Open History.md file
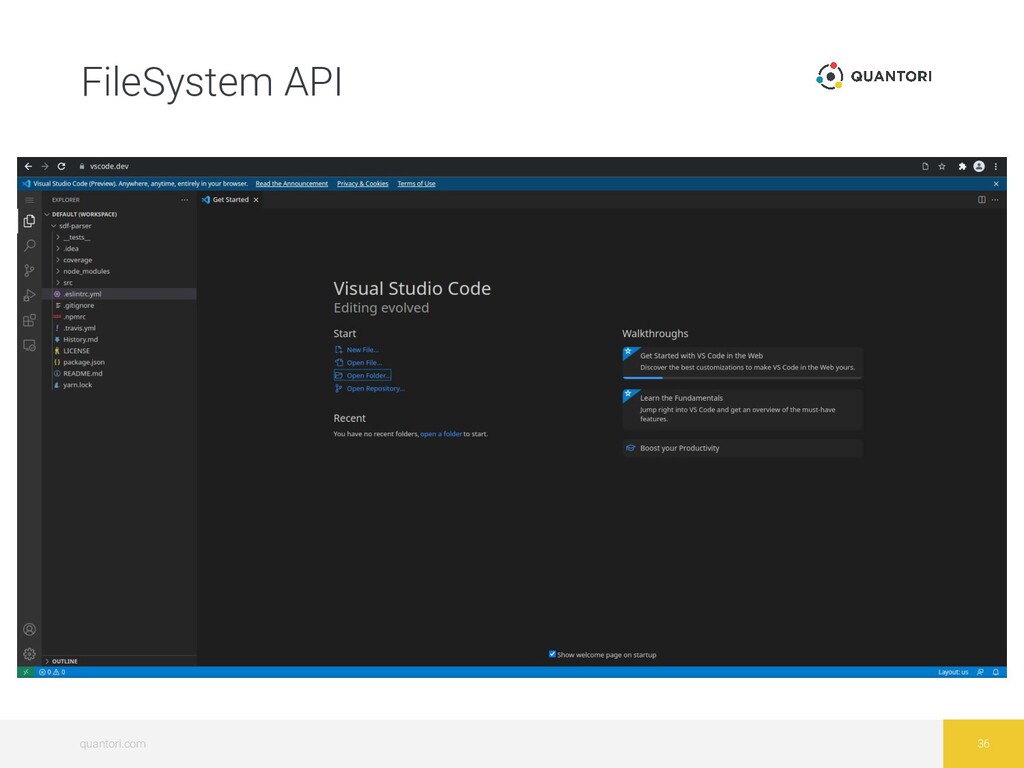 click(x=80, y=340)
